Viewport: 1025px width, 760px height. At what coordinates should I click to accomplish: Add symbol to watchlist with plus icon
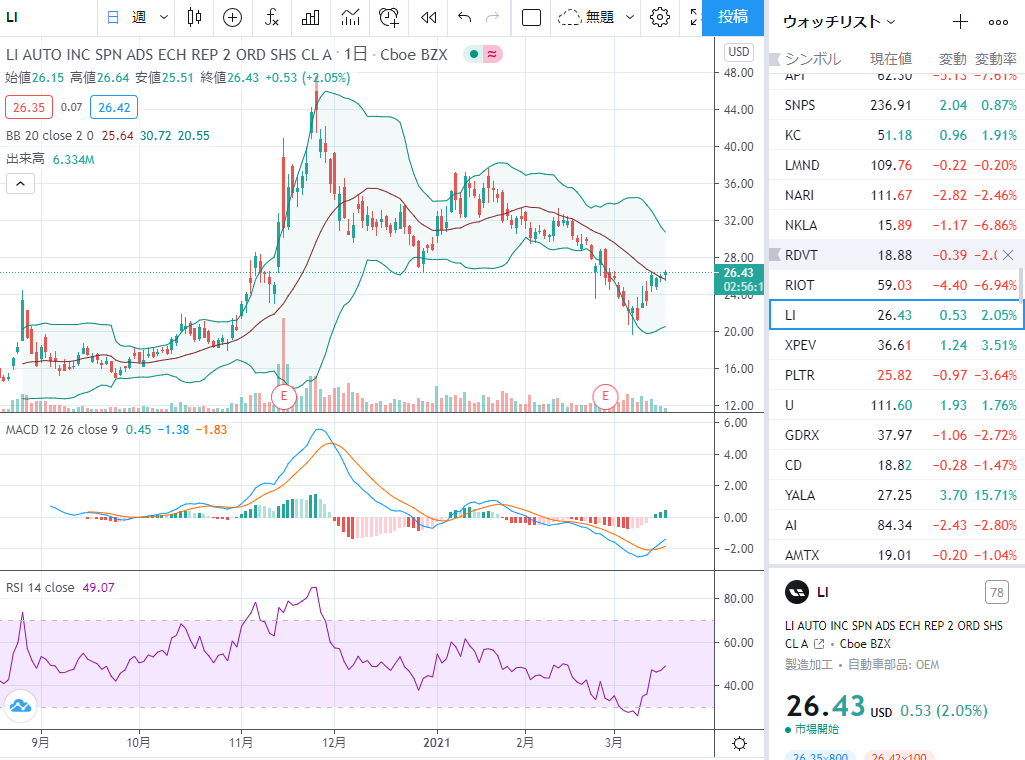pyautogui.click(x=960, y=22)
